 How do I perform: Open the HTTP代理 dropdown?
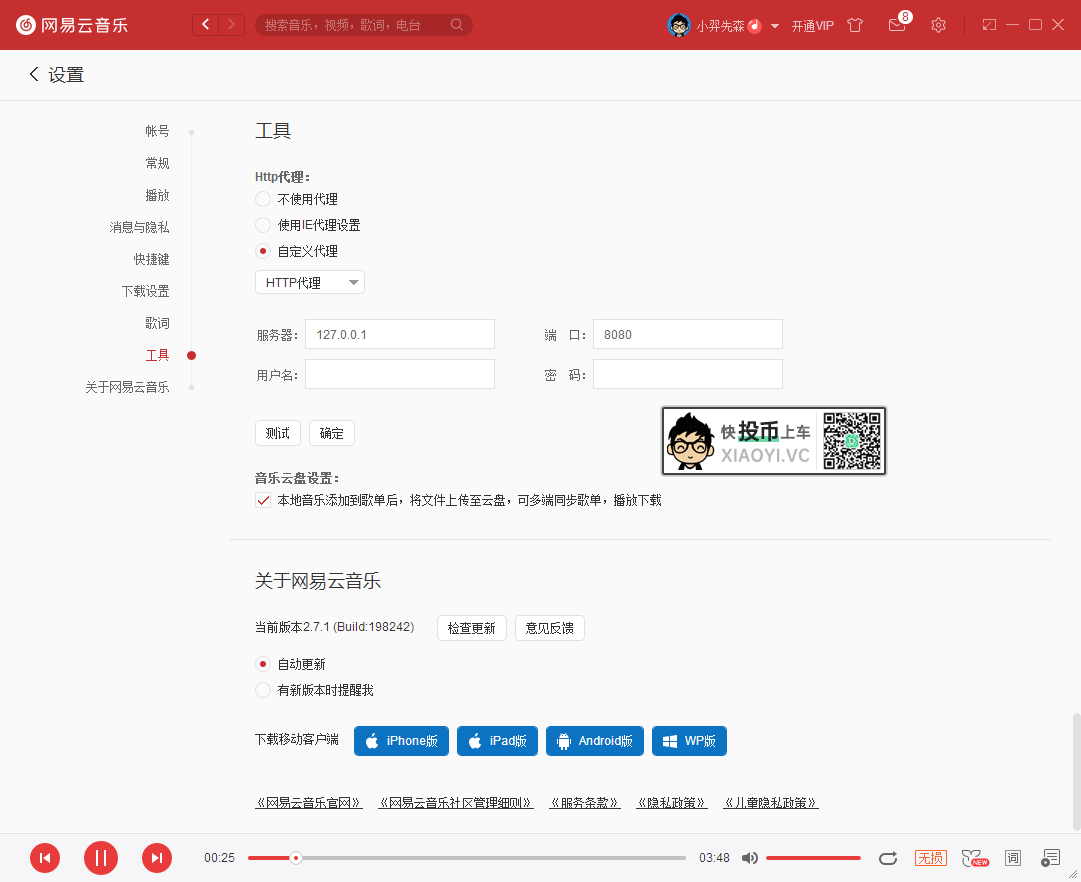pos(309,282)
